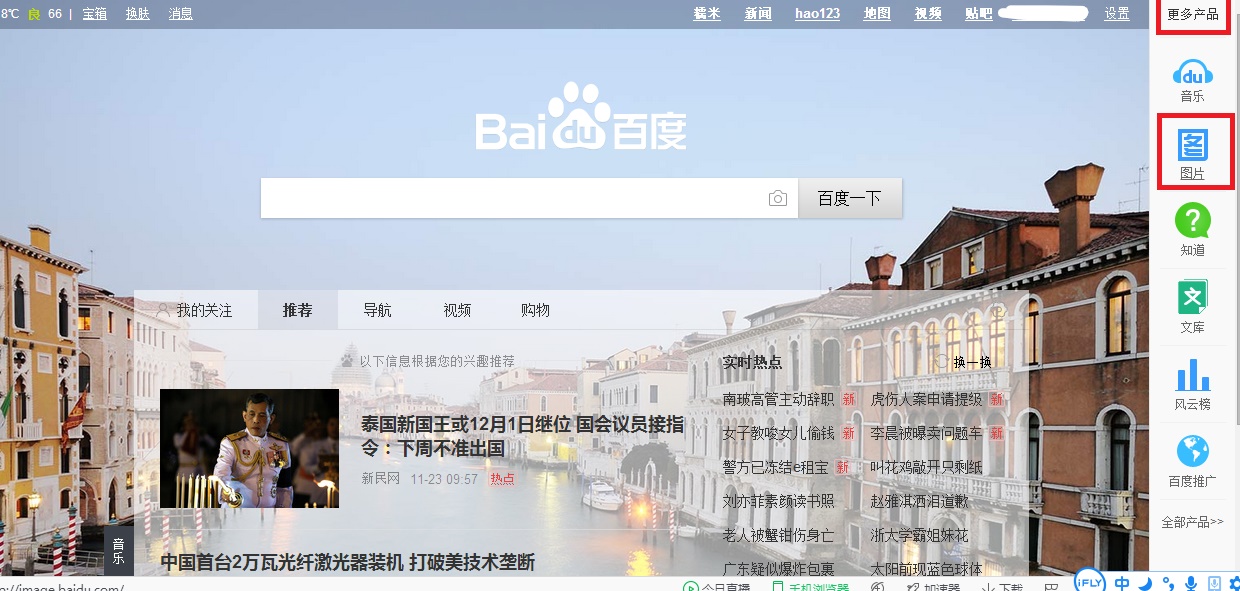Switch to the 导航 tab
This screenshot has width=1240, height=591.
pyautogui.click(x=377, y=310)
